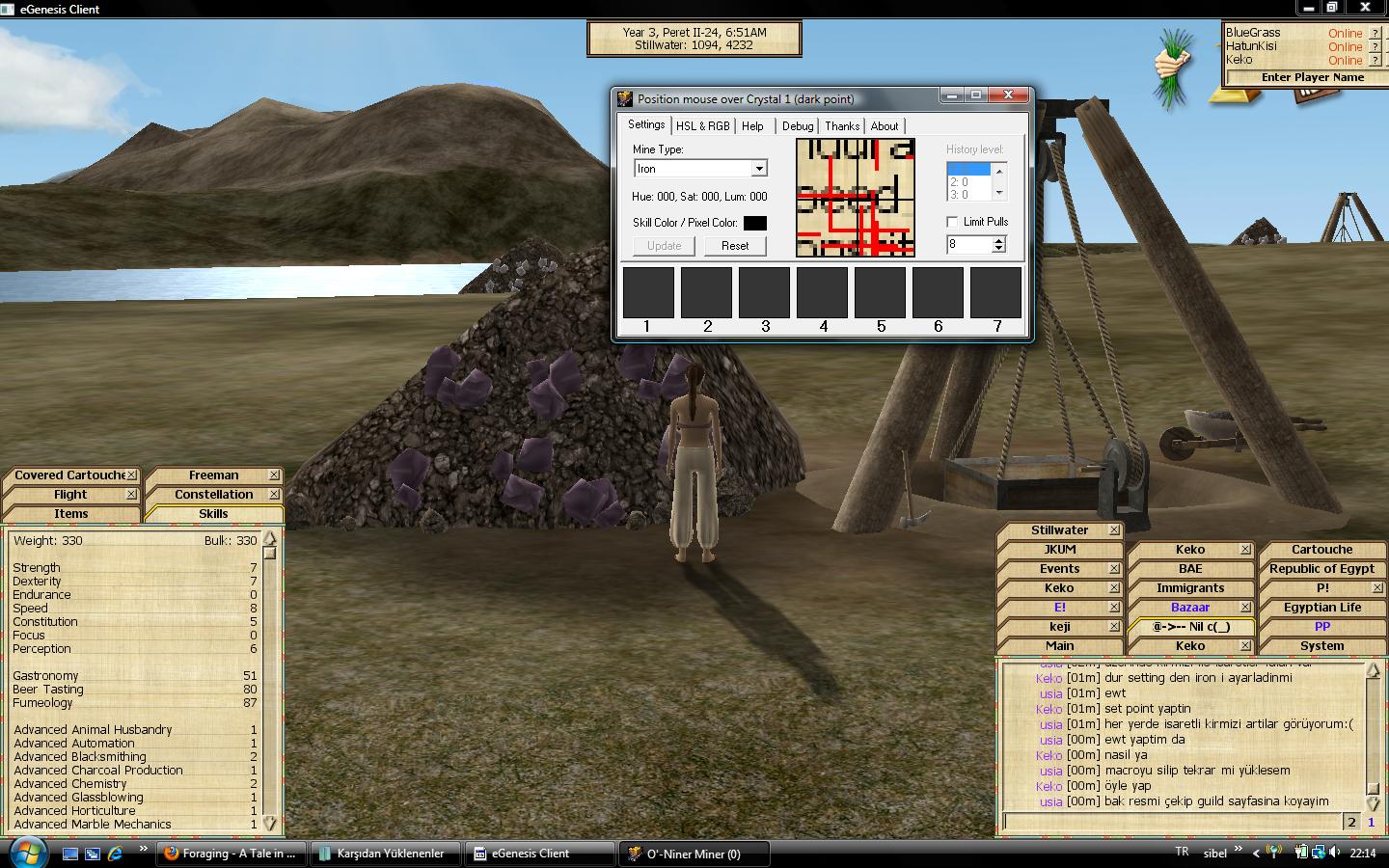1389x868 pixels.
Task: Click crystal slot 1 in the miner window
Action: point(648,292)
